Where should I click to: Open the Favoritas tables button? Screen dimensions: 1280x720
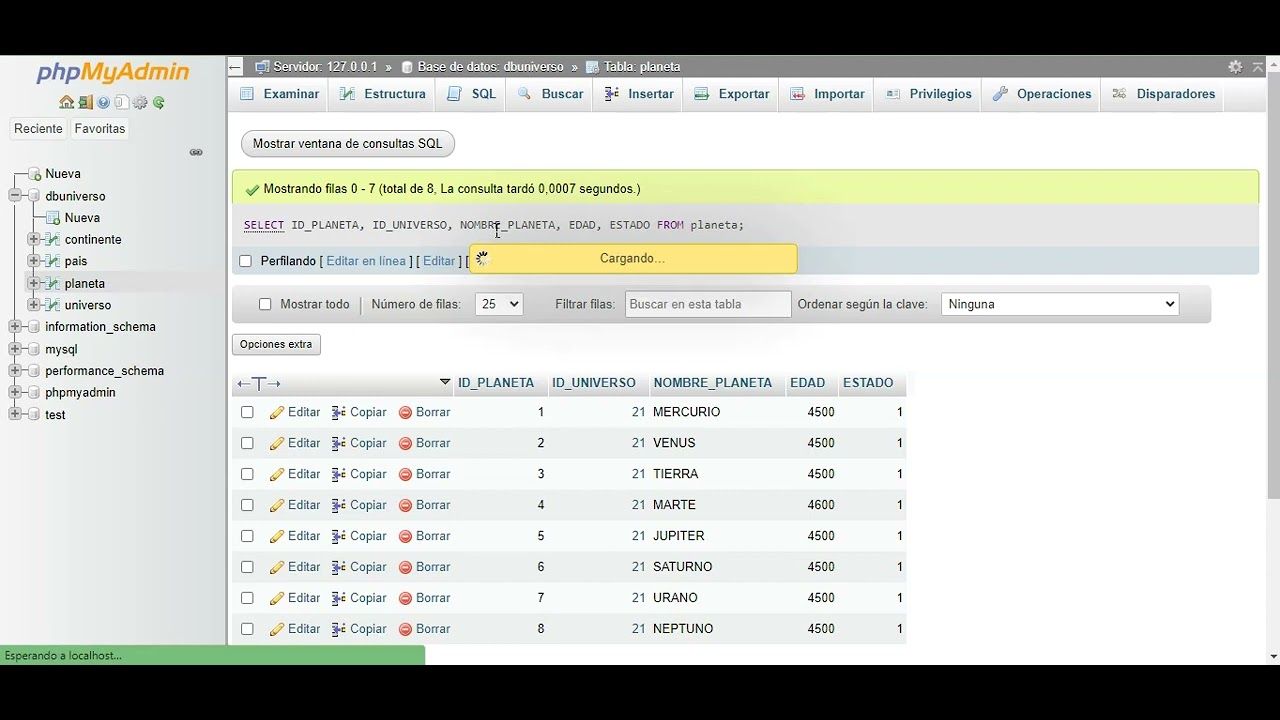point(100,129)
